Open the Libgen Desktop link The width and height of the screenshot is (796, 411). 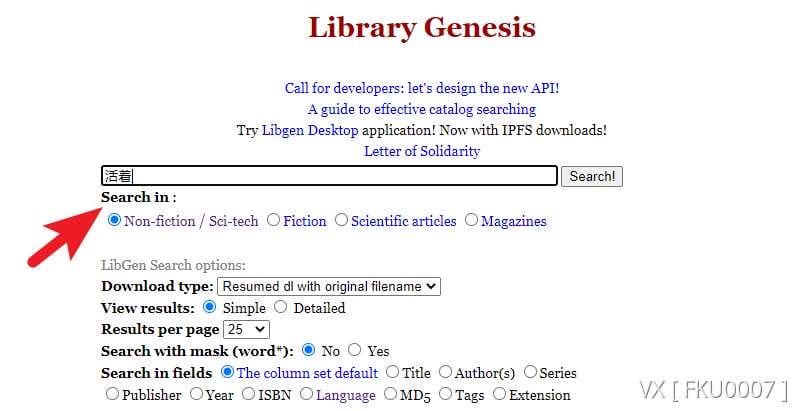click(x=310, y=130)
